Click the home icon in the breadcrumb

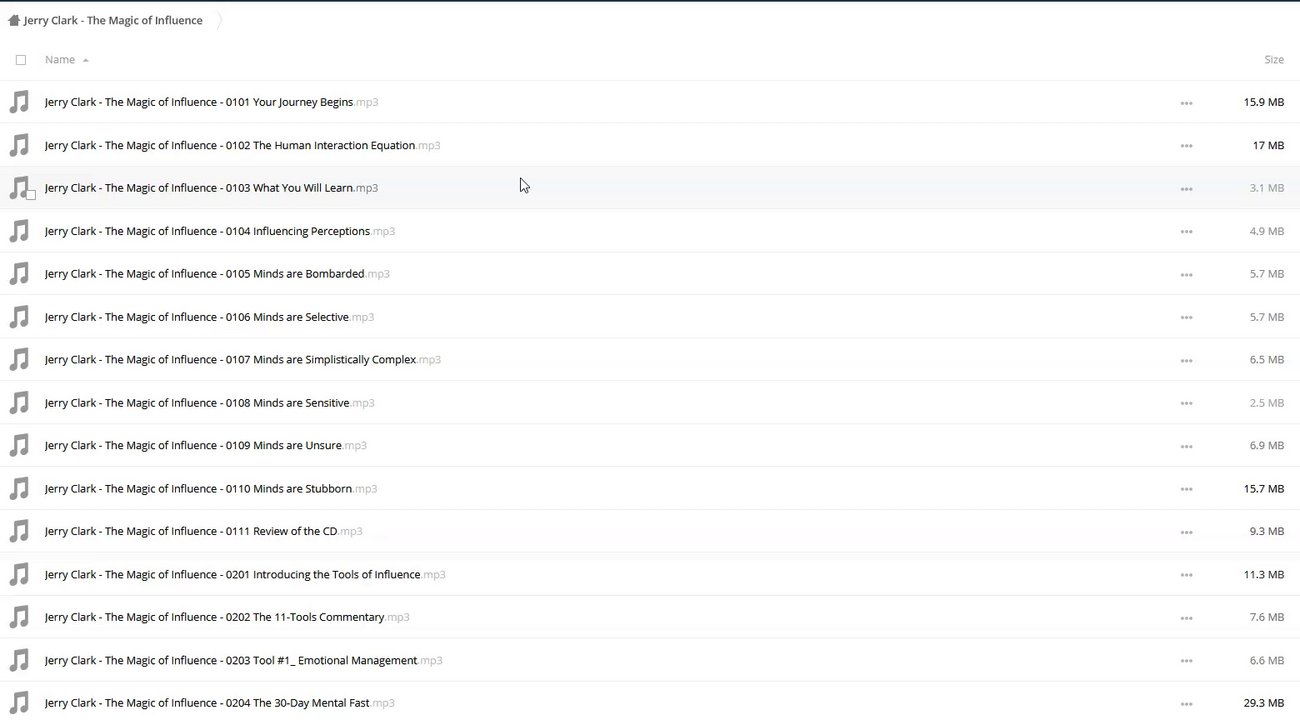click(14, 20)
